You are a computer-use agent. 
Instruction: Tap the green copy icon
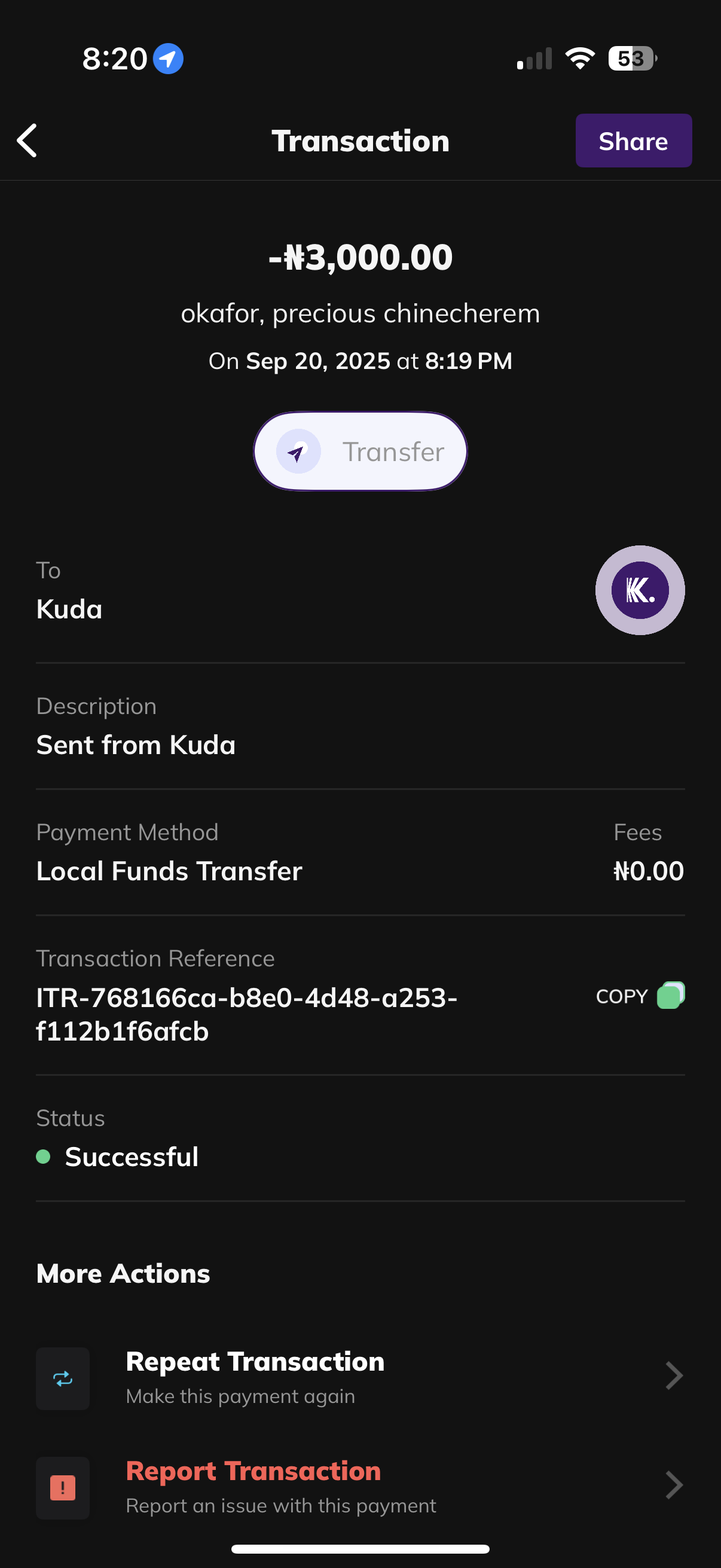(x=671, y=996)
